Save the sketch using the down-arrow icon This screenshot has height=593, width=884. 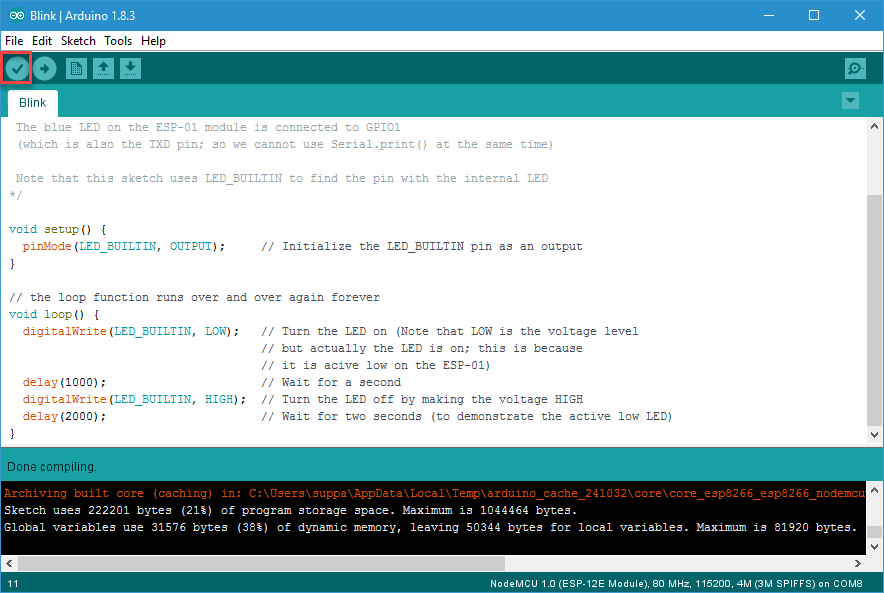click(x=130, y=69)
